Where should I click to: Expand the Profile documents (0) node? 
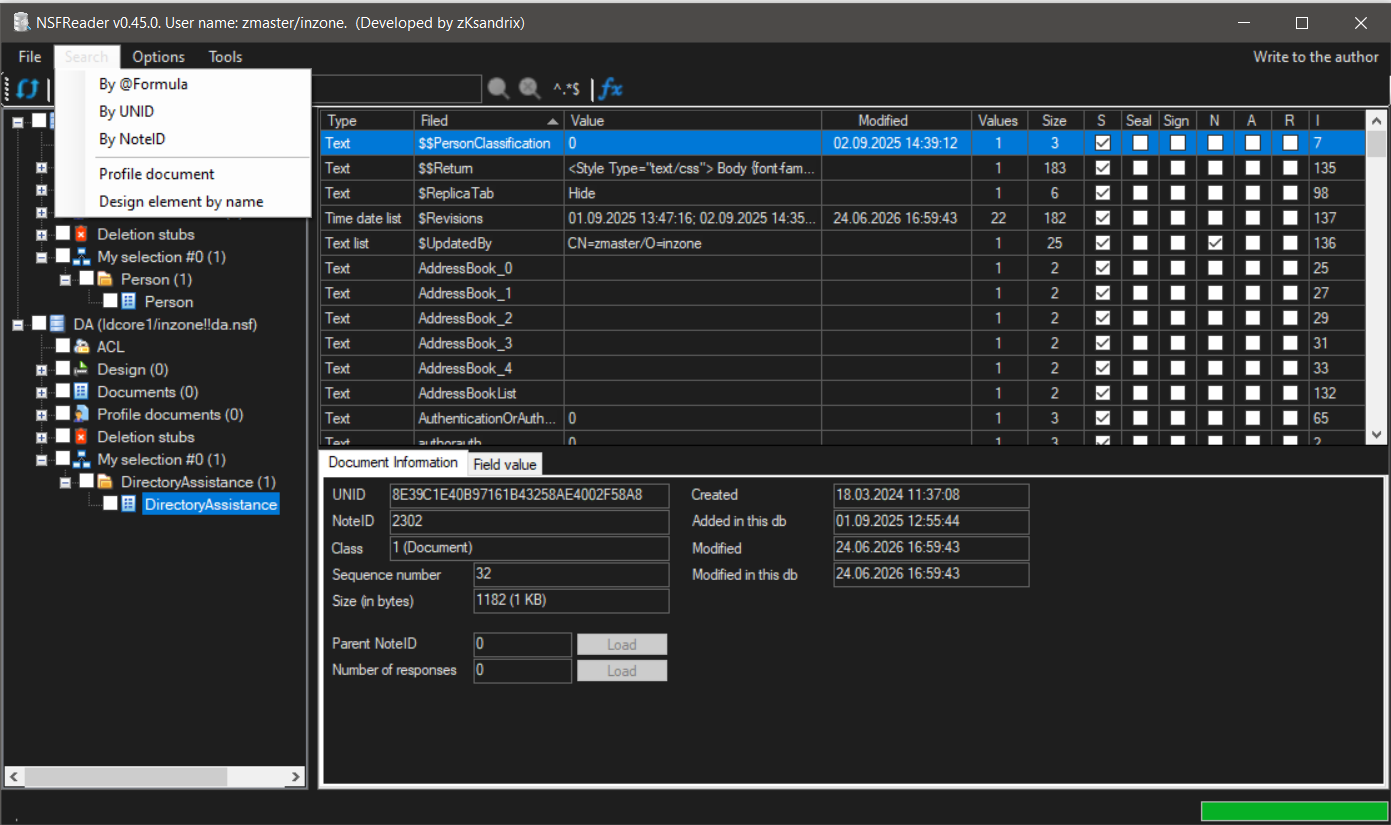[x=41, y=414]
